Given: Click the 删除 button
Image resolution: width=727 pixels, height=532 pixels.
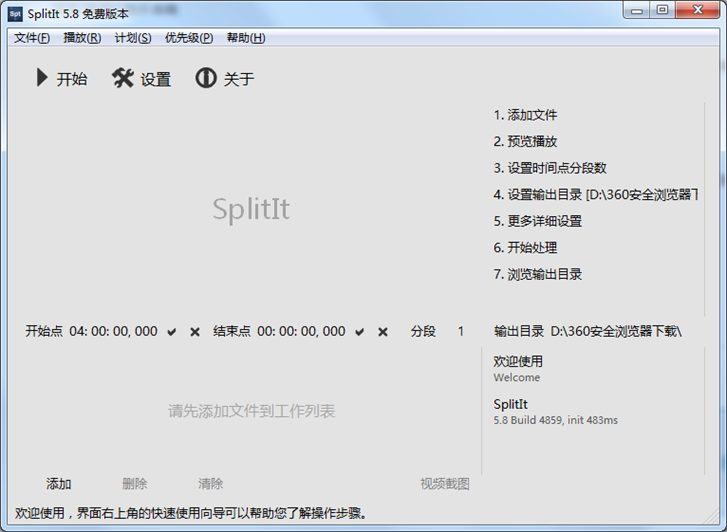Looking at the screenshot, I should click(x=134, y=484).
